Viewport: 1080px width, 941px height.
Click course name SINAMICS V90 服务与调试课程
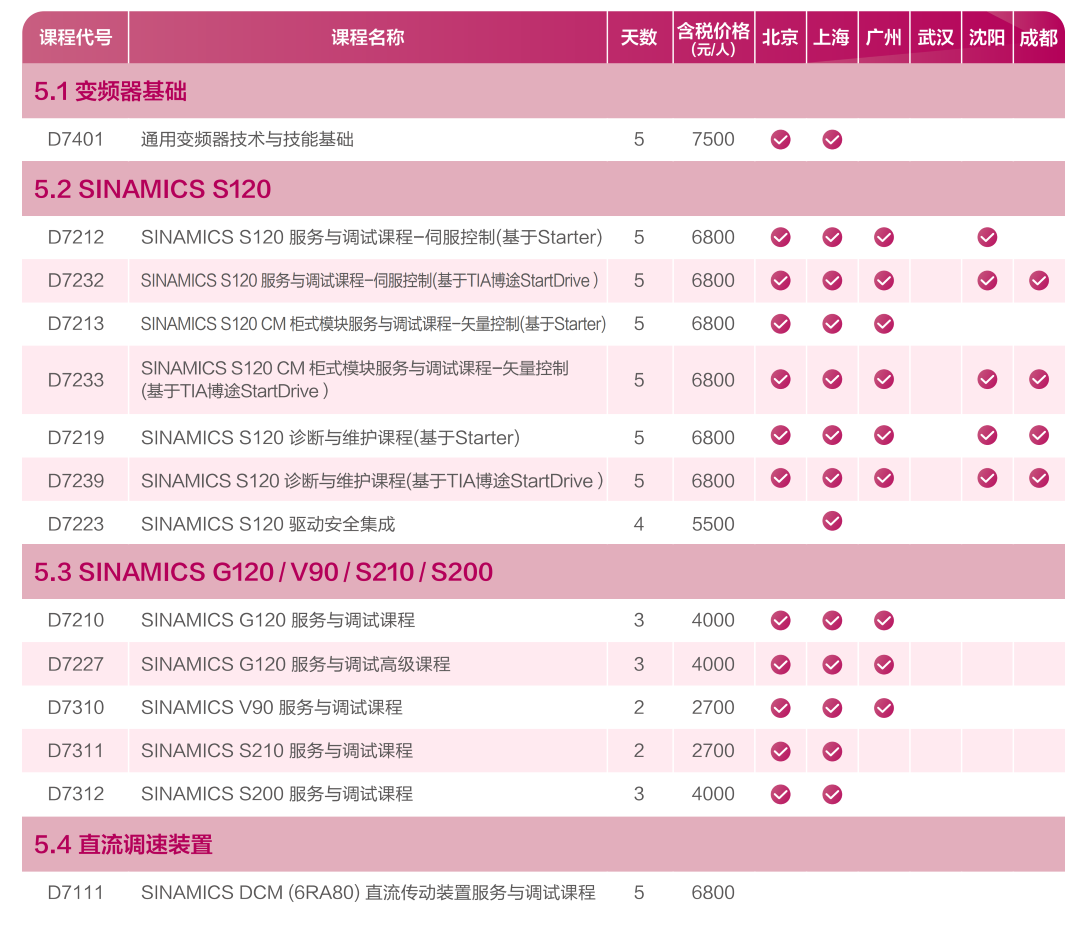click(271, 707)
